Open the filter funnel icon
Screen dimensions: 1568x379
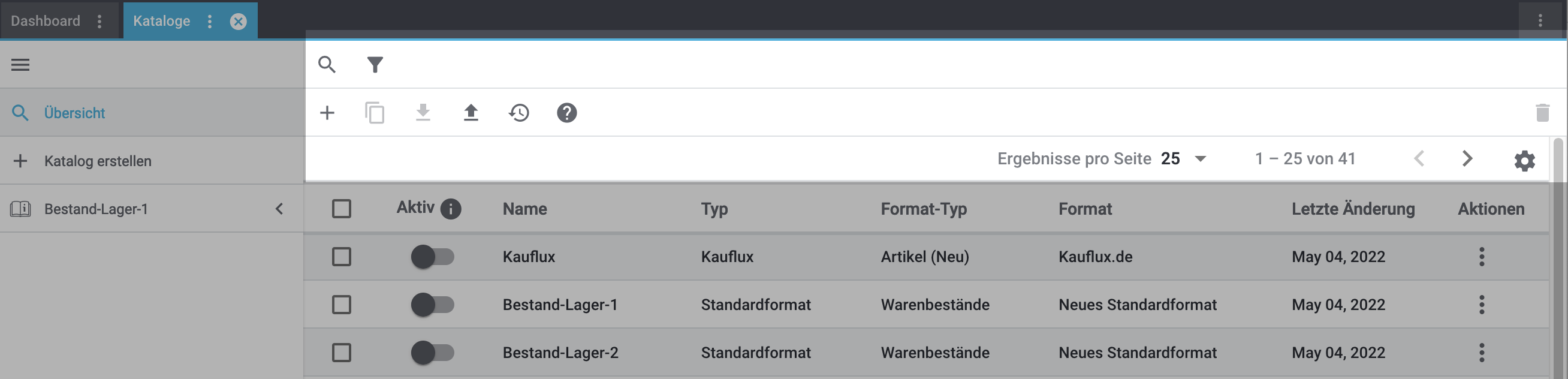click(375, 65)
